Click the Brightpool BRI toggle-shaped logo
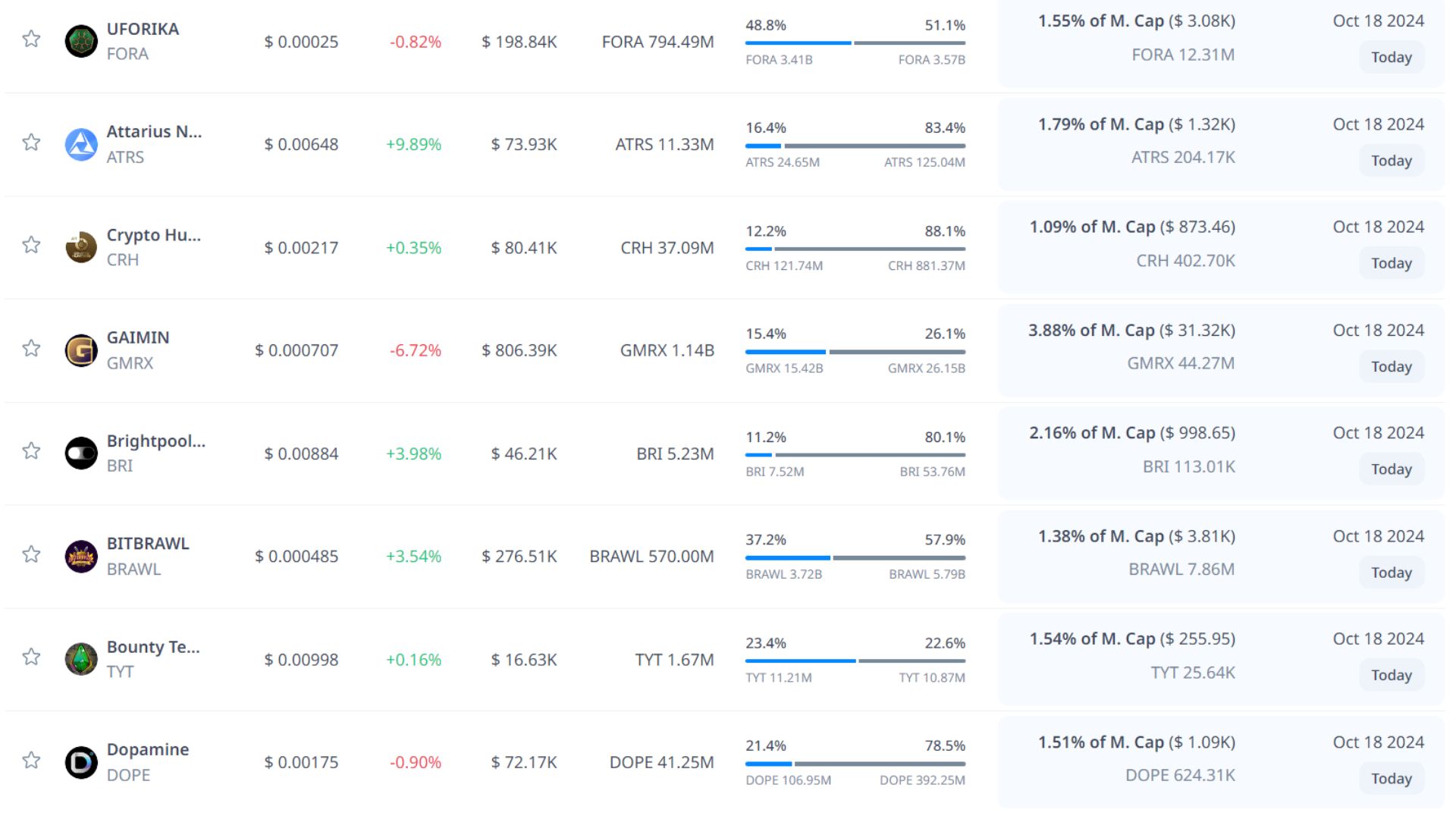 (x=81, y=453)
